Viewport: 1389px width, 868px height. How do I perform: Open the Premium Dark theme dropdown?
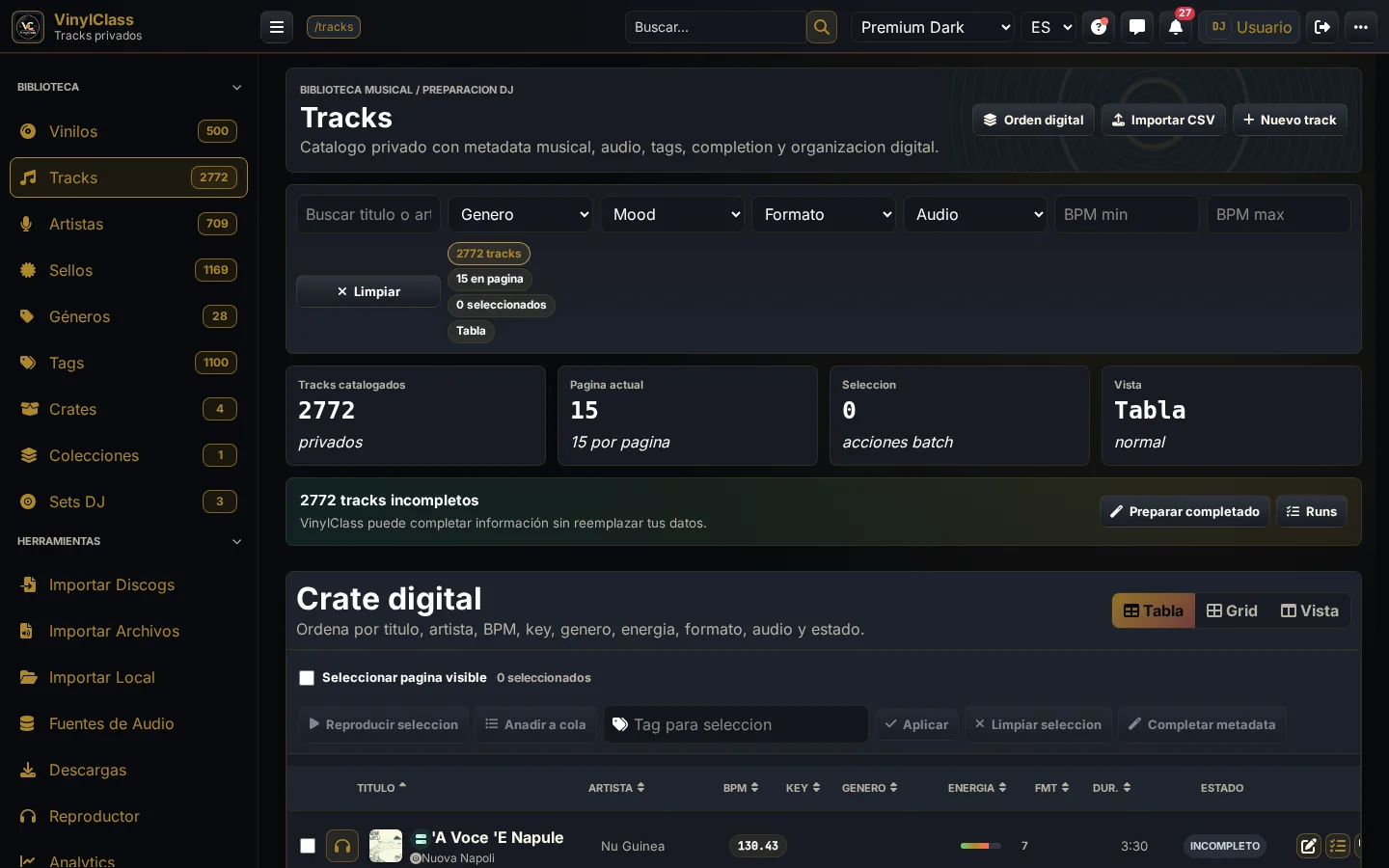(x=933, y=27)
